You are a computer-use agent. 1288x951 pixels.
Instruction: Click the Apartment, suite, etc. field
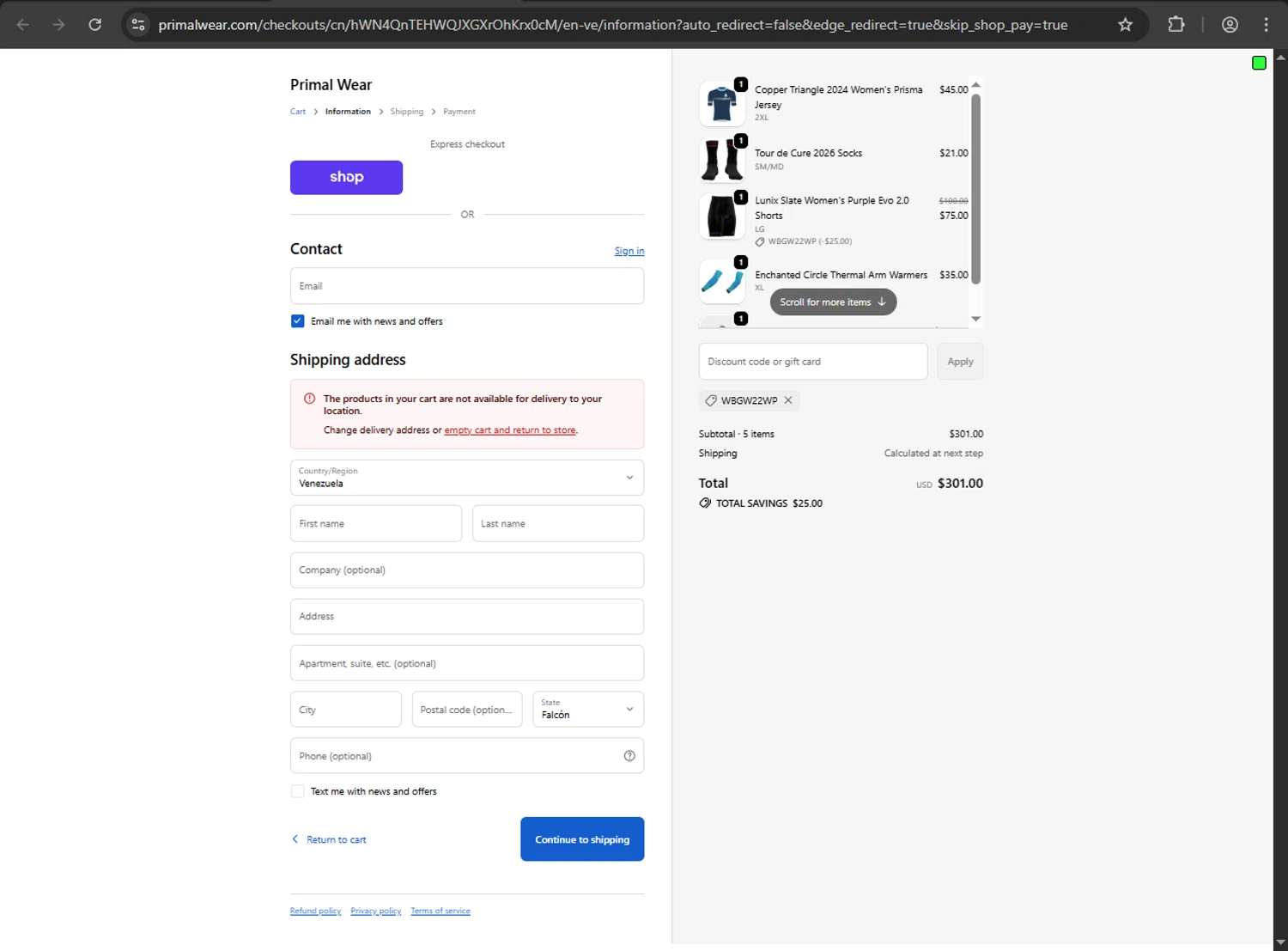(467, 663)
